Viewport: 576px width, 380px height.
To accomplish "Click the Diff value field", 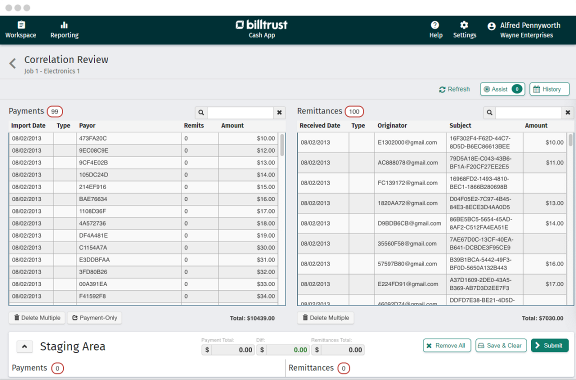I will point(288,350).
